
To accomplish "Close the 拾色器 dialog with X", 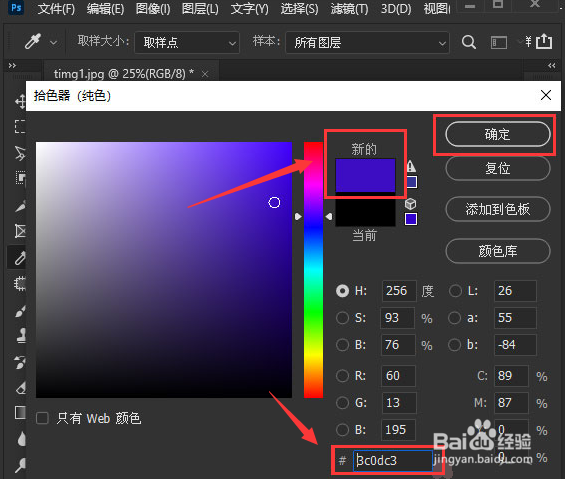I will click(546, 95).
